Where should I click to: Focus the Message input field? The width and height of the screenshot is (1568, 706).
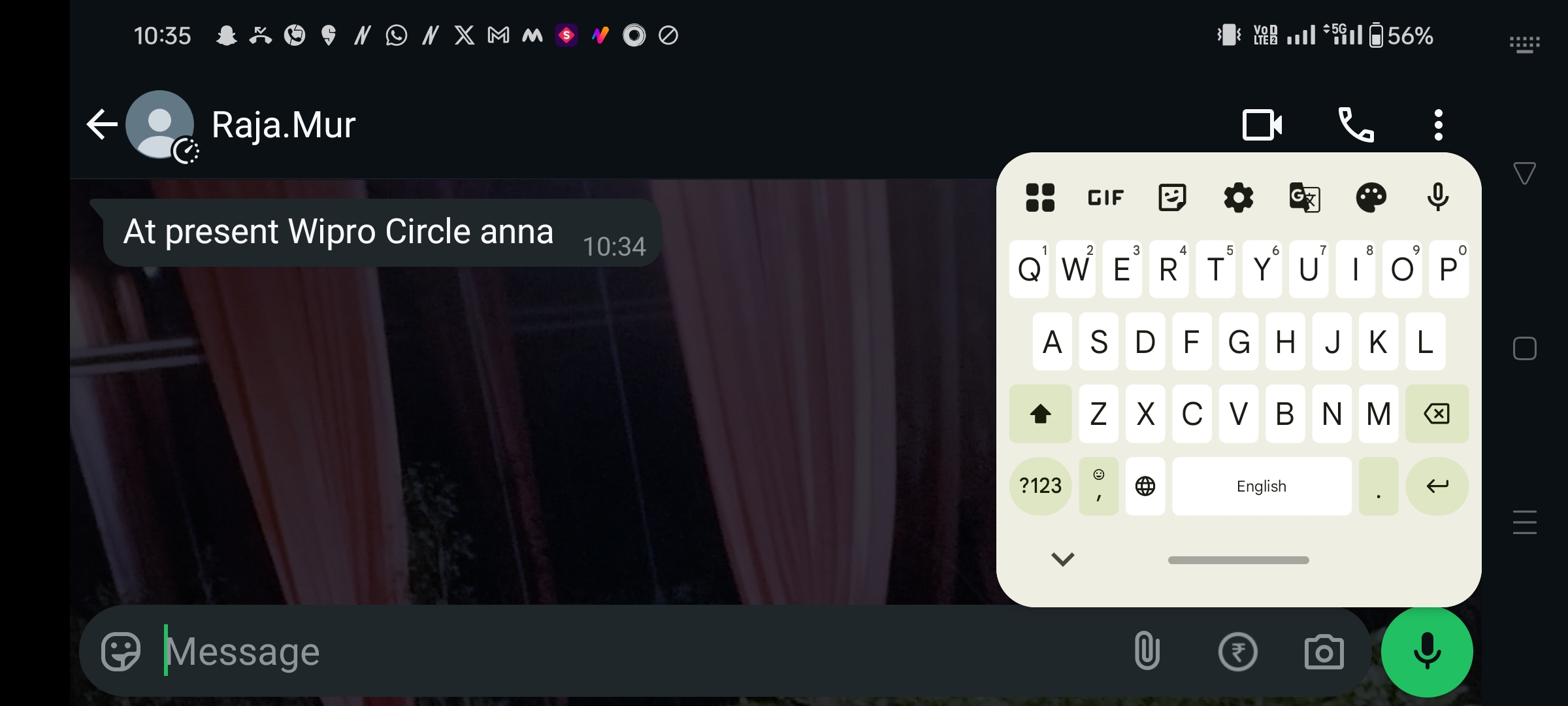(640, 652)
